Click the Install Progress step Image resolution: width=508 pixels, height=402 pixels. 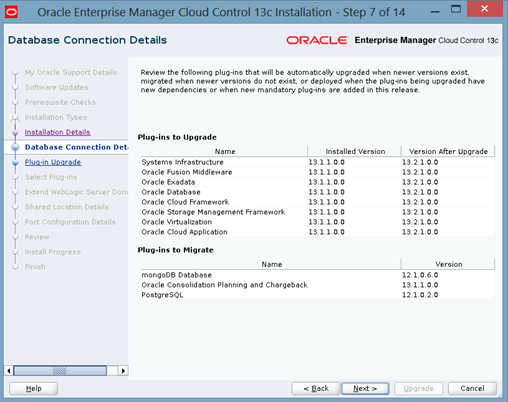[x=53, y=252]
